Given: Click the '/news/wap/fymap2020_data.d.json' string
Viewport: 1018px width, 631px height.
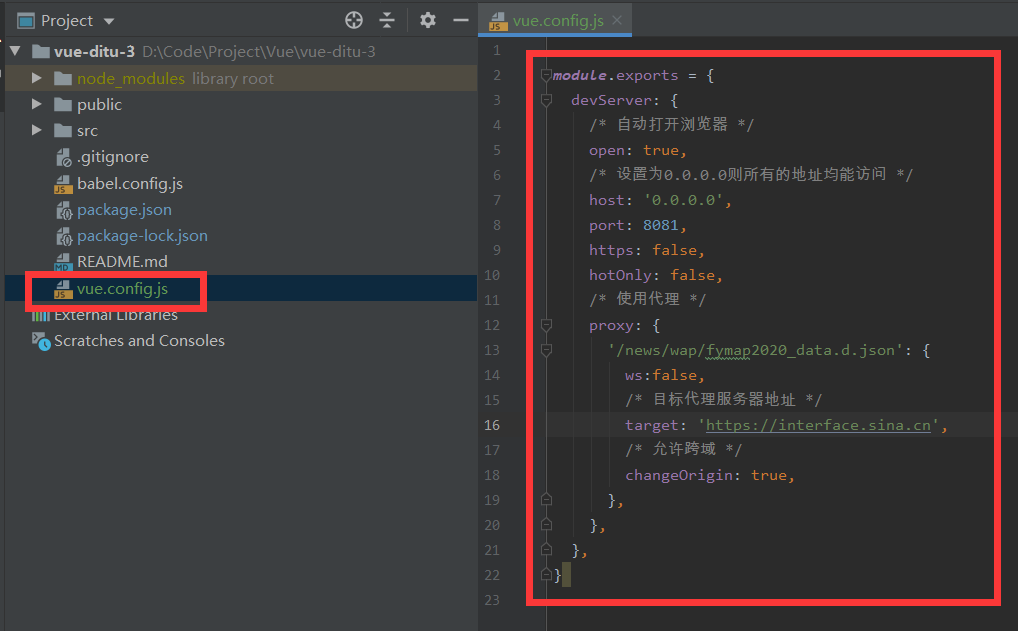Looking at the screenshot, I should [x=755, y=351].
